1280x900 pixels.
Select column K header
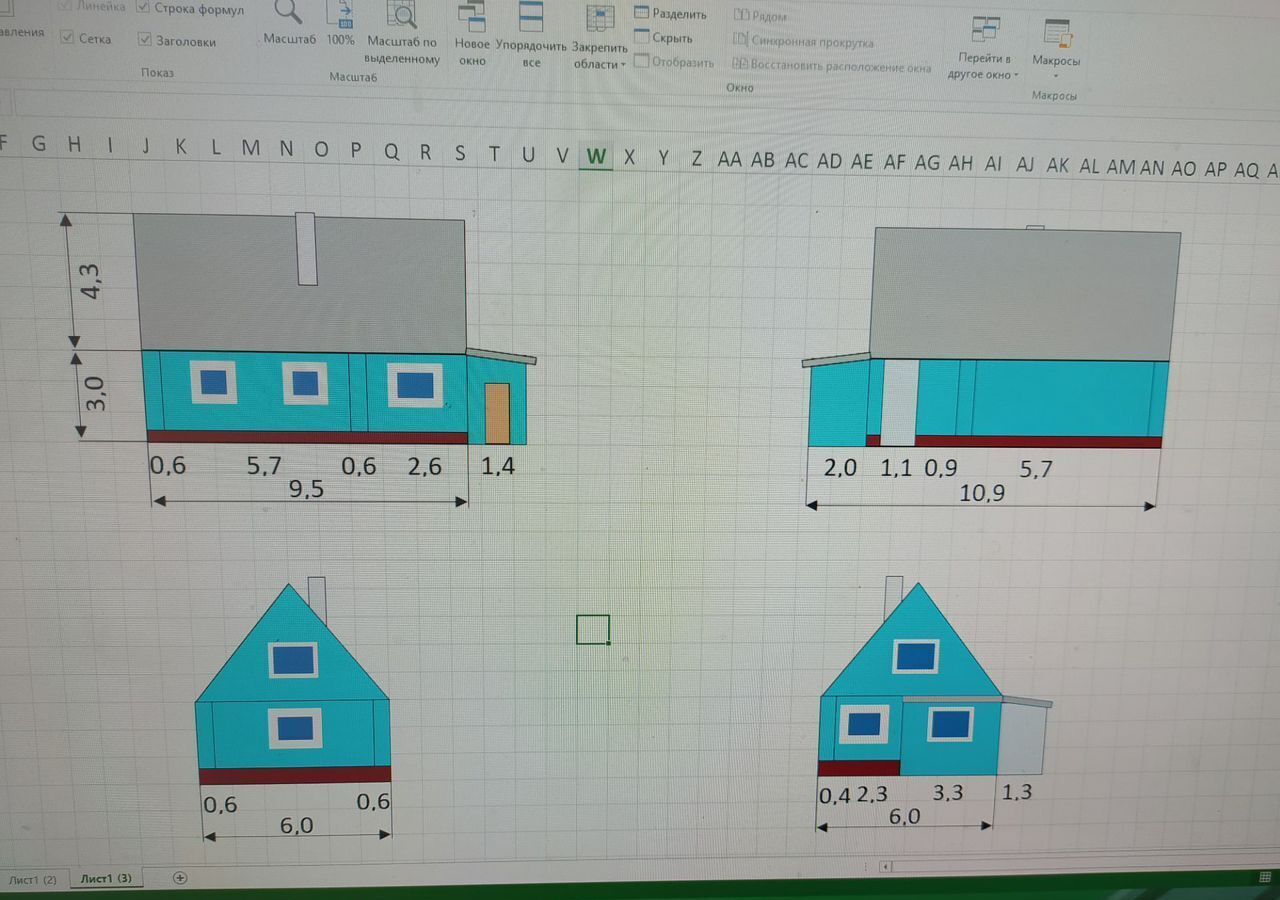pos(181,147)
